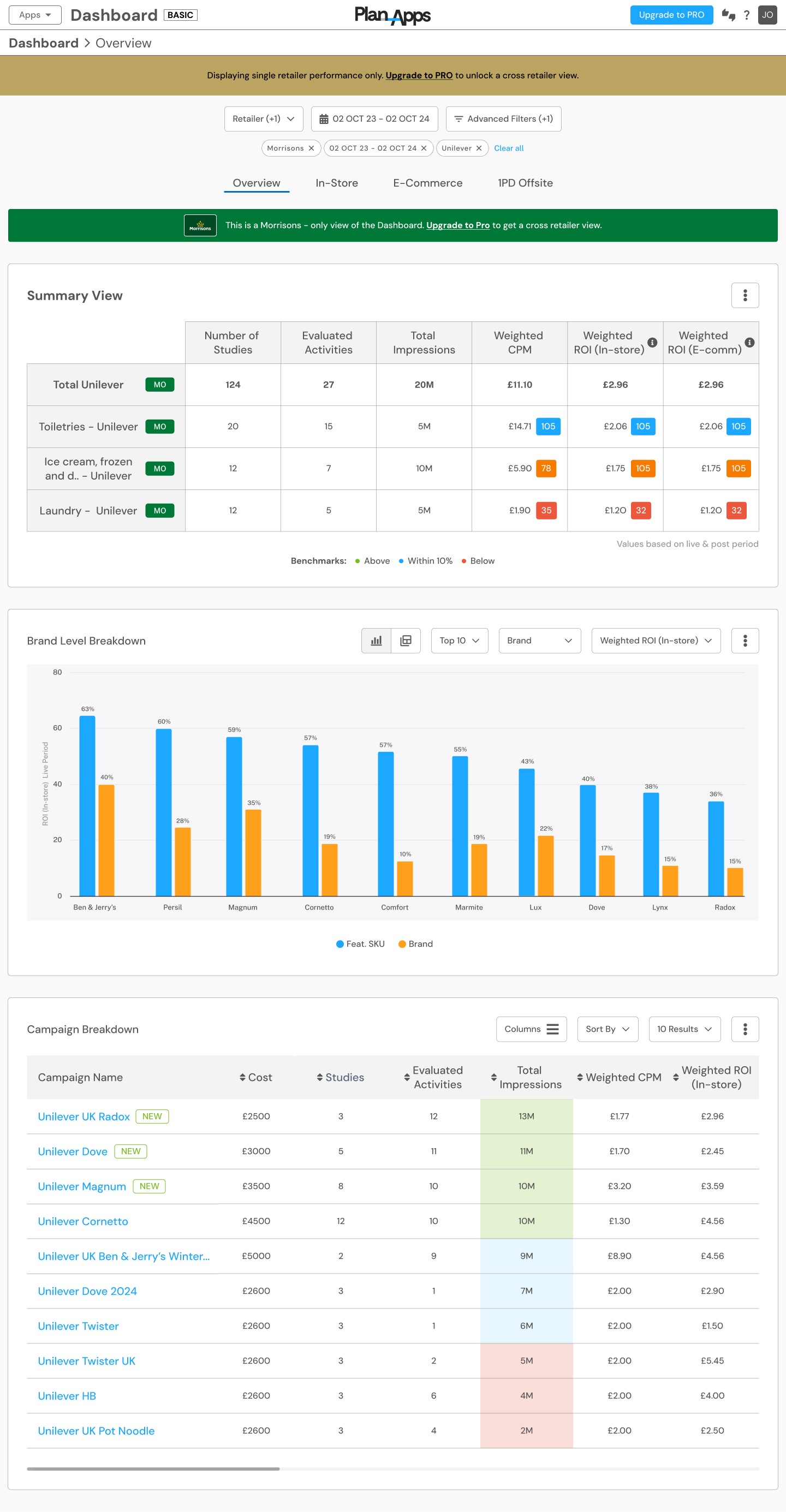The height and width of the screenshot is (1512, 786).
Task: Click MO badge for Laundry - Unilever
Action: tap(160, 511)
